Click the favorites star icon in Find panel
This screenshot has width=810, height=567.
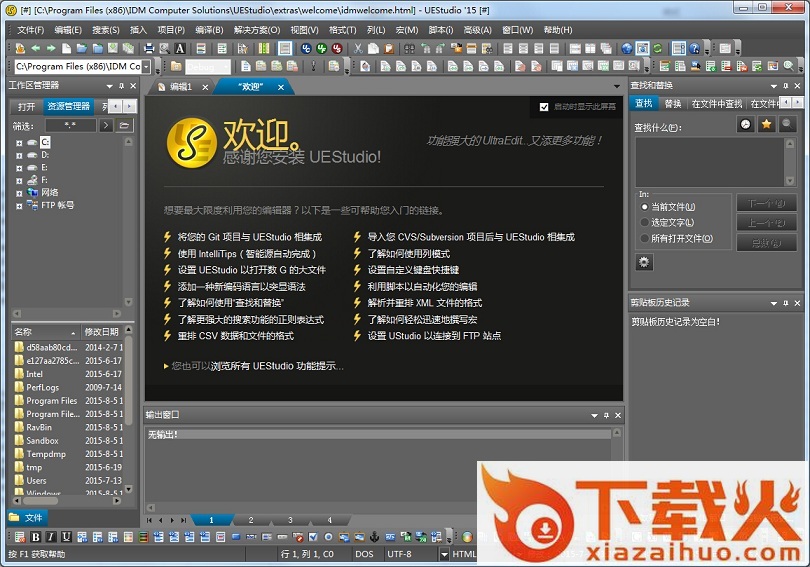pyautogui.click(x=767, y=124)
